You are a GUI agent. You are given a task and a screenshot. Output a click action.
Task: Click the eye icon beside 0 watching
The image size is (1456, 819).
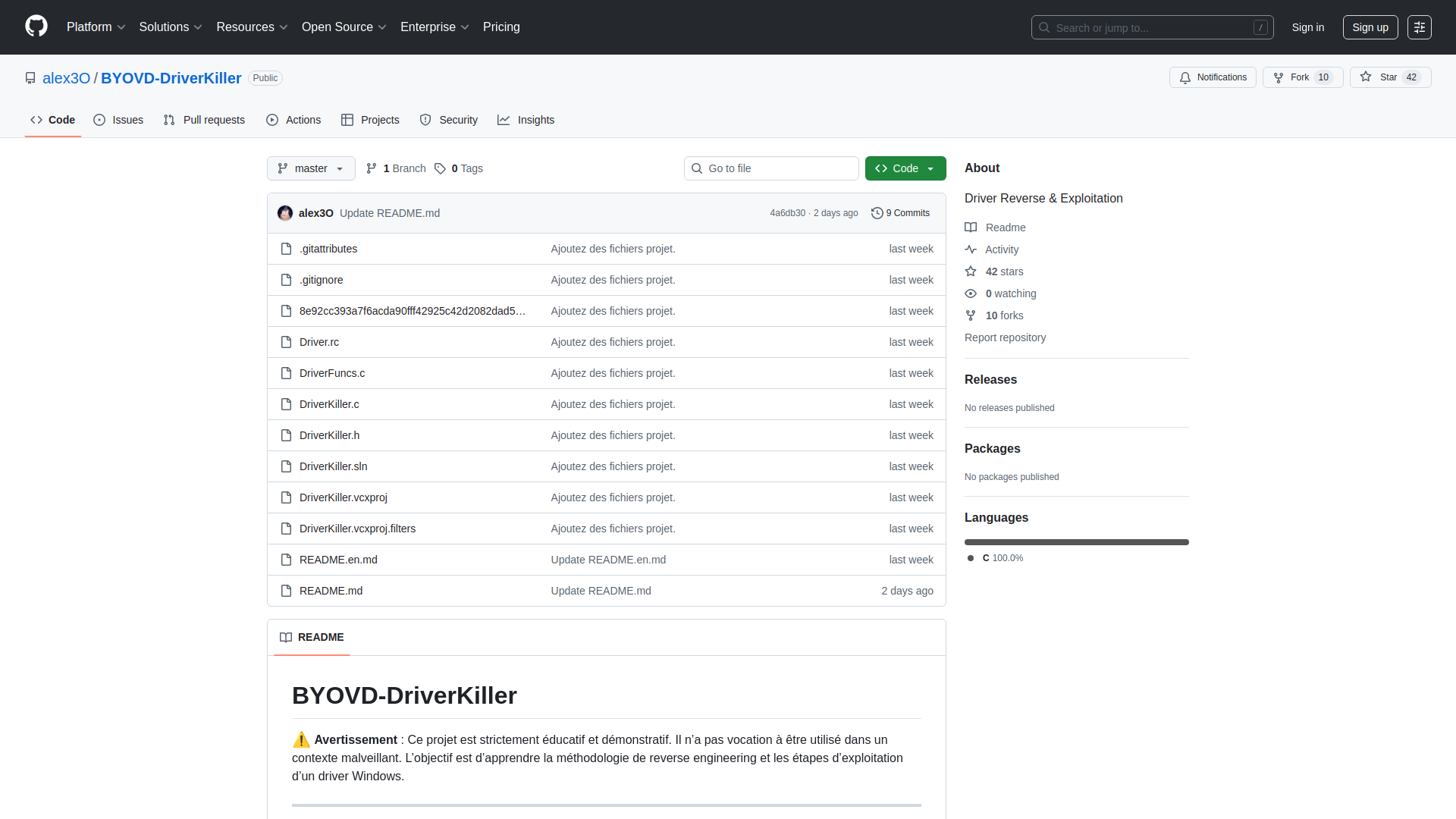pyautogui.click(x=971, y=293)
